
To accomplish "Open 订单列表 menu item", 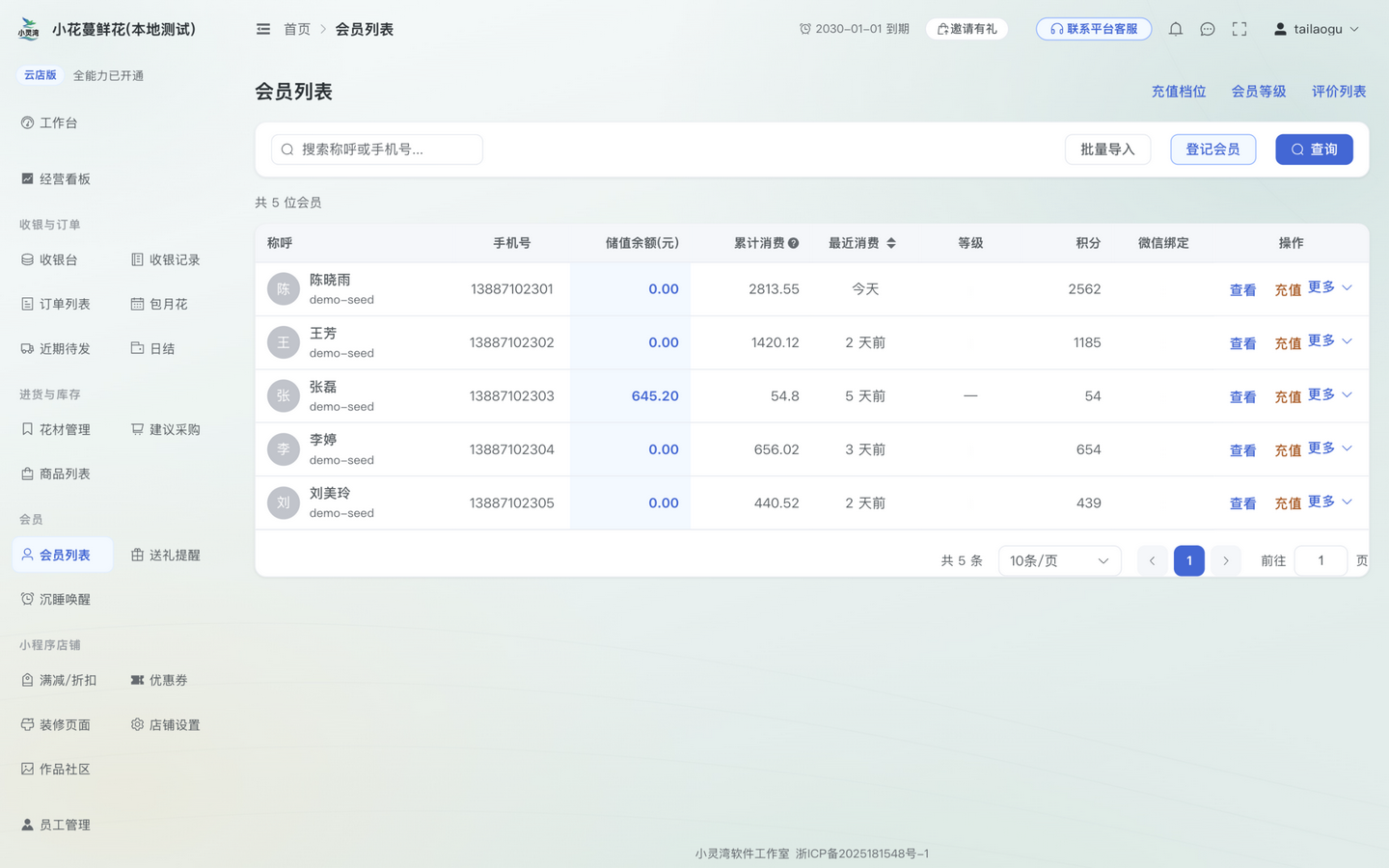I will point(56,304).
